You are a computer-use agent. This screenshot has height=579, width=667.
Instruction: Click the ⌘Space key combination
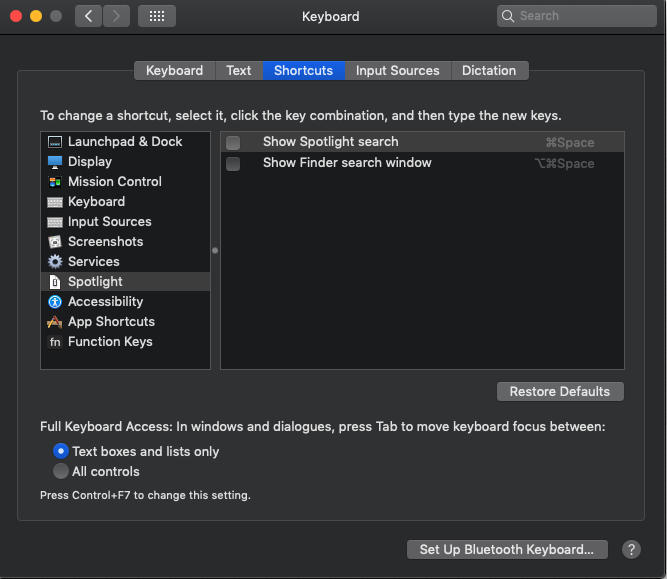click(570, 143)
